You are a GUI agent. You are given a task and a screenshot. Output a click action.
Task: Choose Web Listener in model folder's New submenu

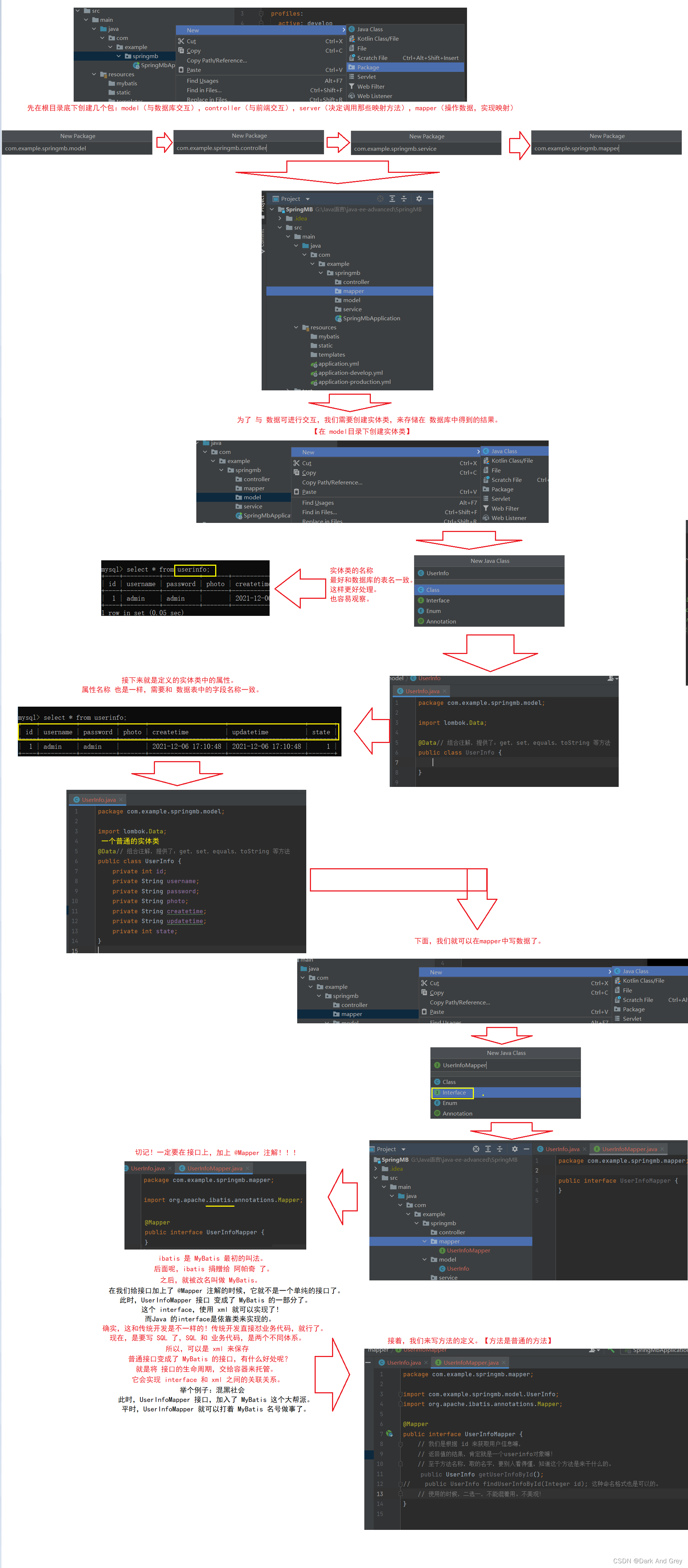pos(515,519)
